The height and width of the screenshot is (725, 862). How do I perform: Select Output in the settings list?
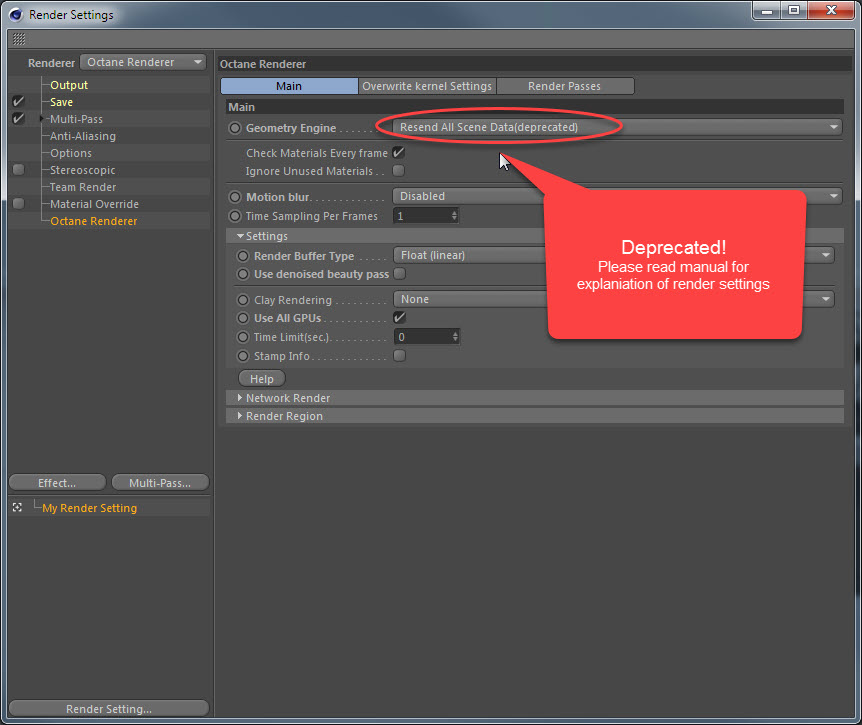click(x=69, y=85)
